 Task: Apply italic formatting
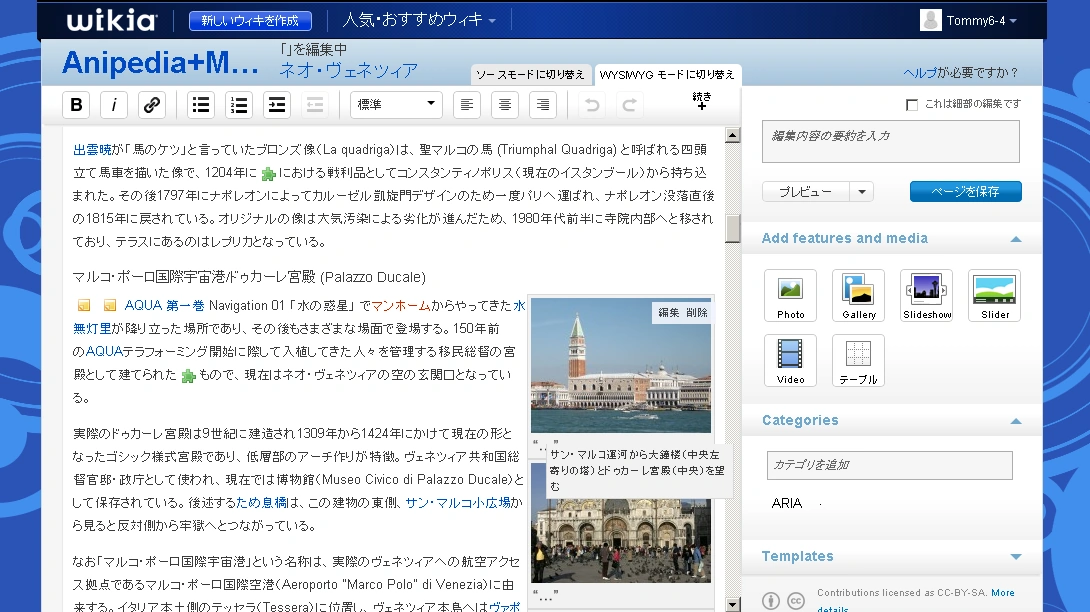(x=114, y=105)
